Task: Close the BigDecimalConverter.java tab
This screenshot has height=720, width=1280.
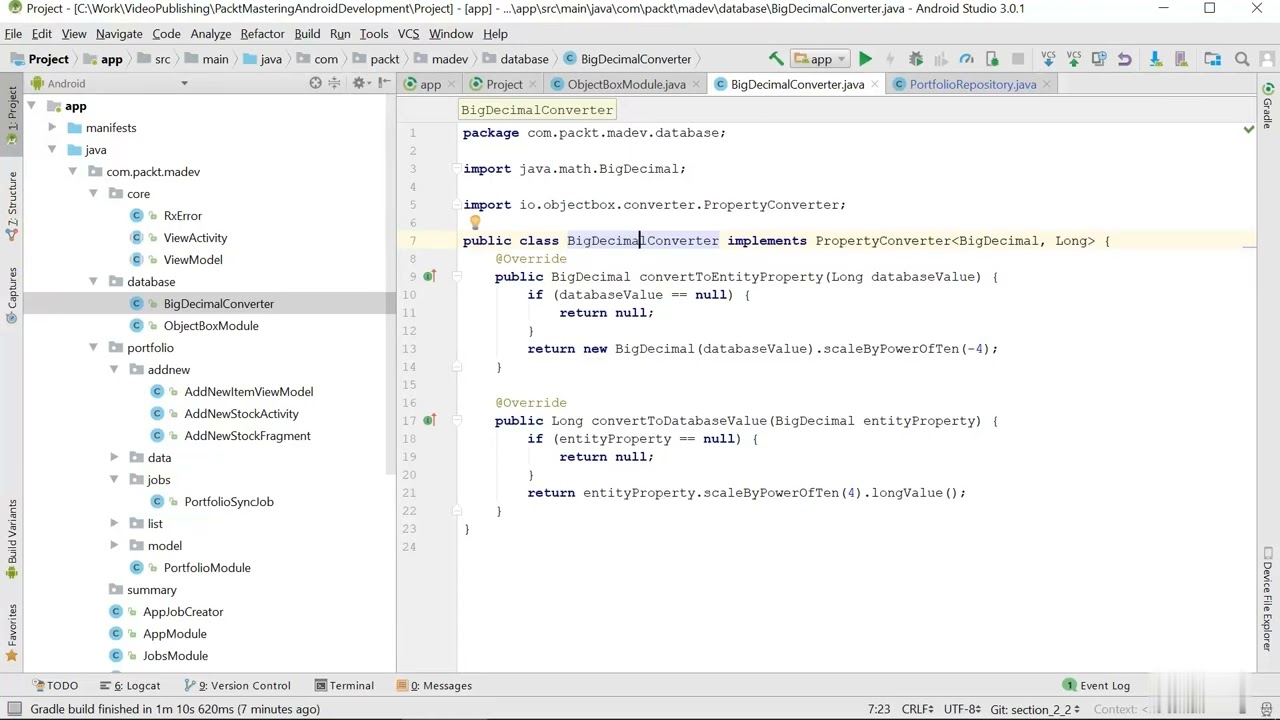Action: click(875, 84)
